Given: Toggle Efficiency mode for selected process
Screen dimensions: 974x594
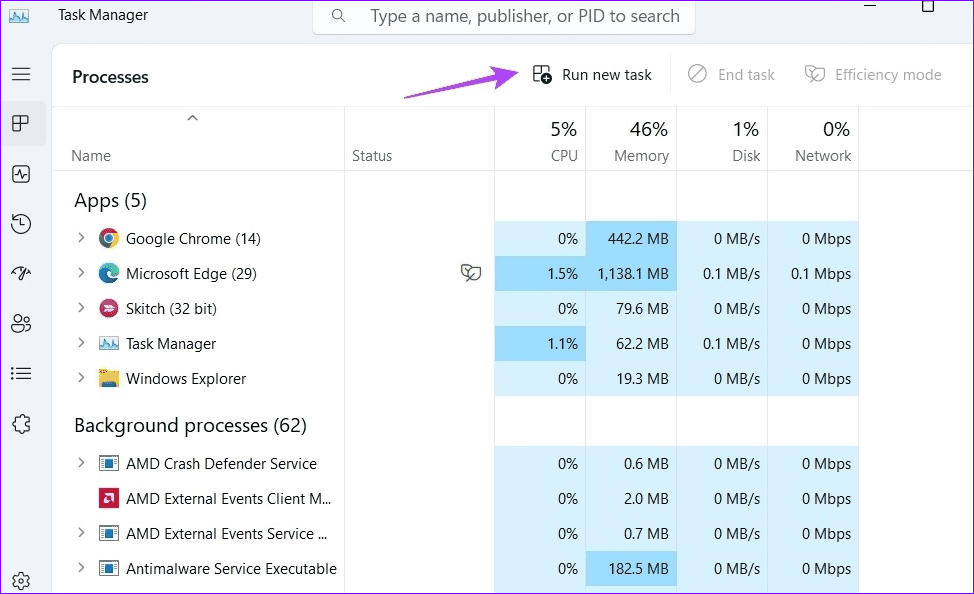Looking at the screenshot, I should point(873,74).
